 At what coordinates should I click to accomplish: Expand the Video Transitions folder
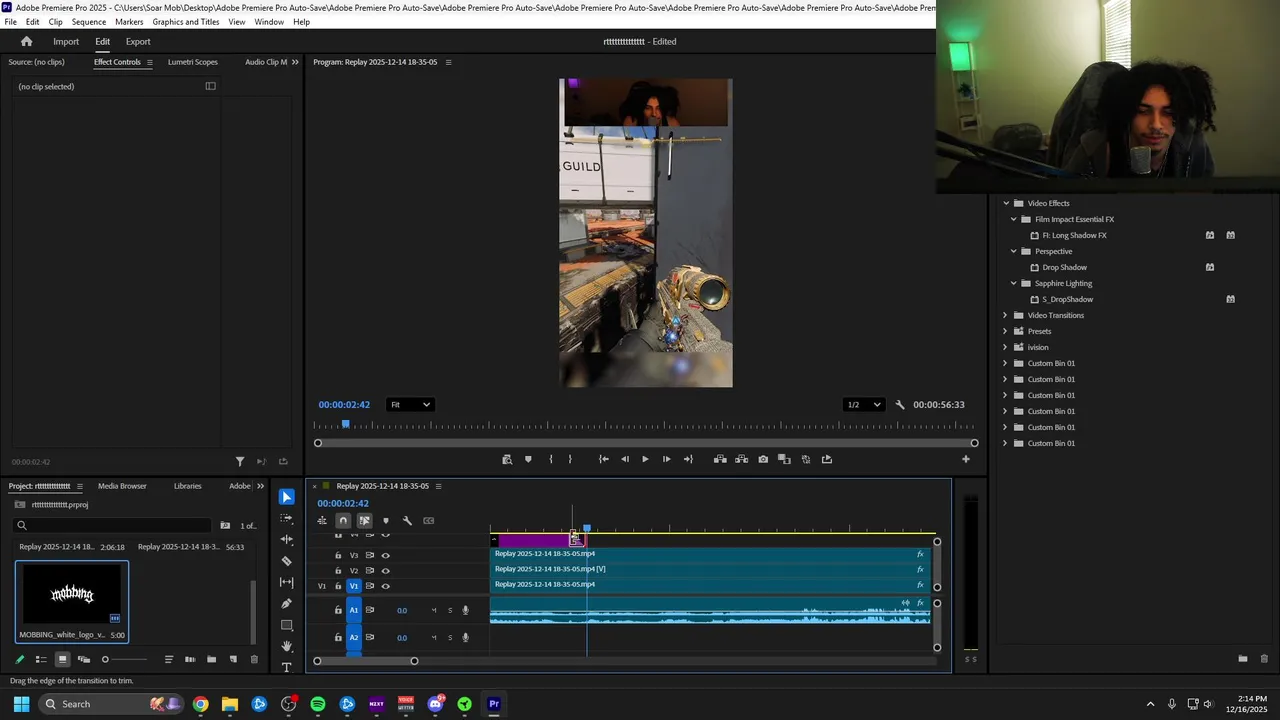[1006, 315]
